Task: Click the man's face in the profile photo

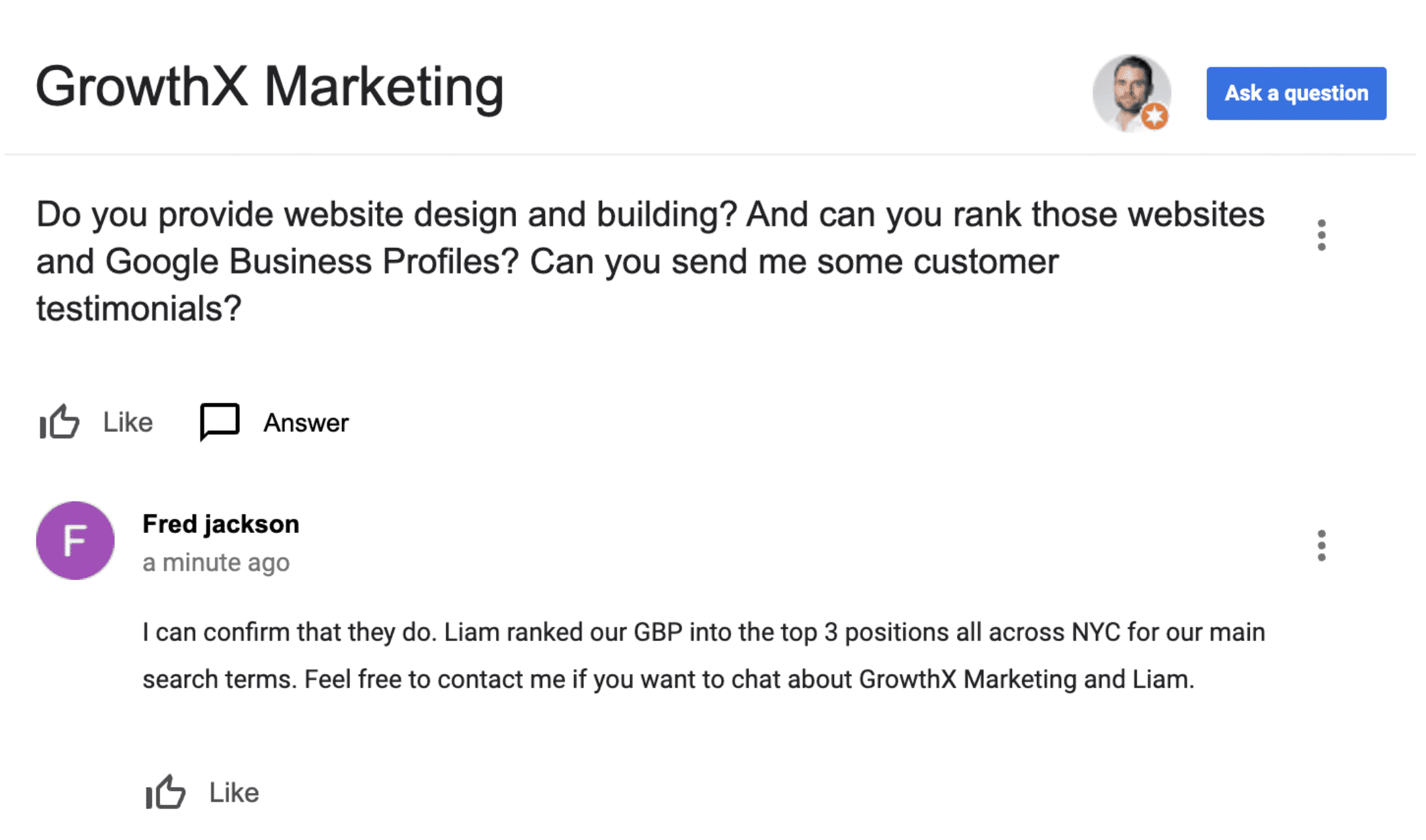Action: coord(1131,87)
